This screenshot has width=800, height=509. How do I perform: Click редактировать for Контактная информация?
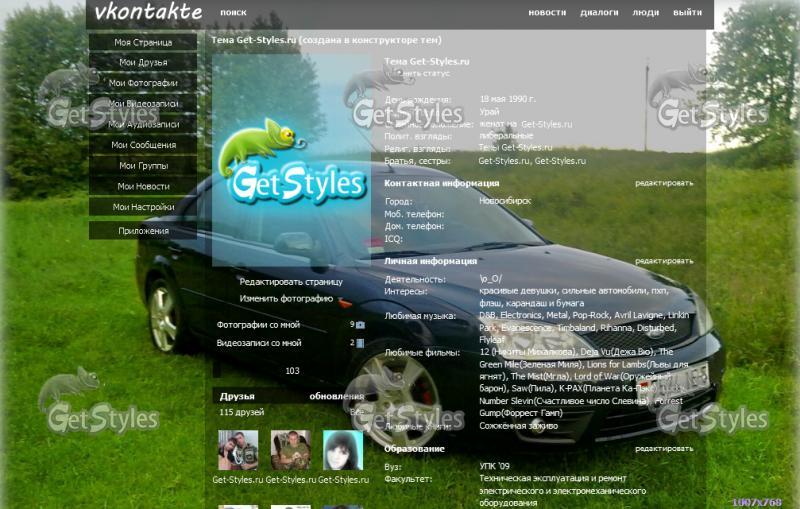click(664, 183)
